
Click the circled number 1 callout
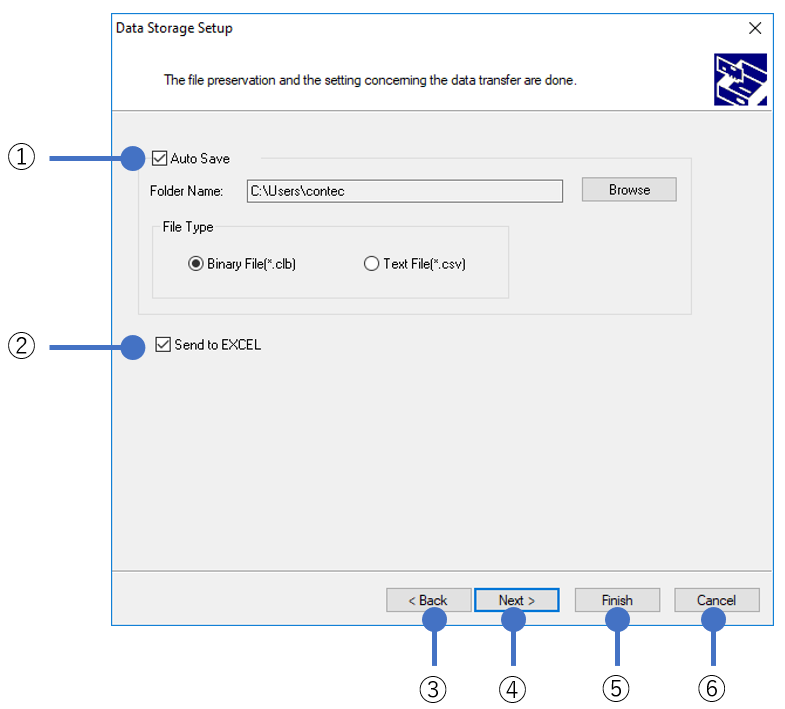point(22,157)
